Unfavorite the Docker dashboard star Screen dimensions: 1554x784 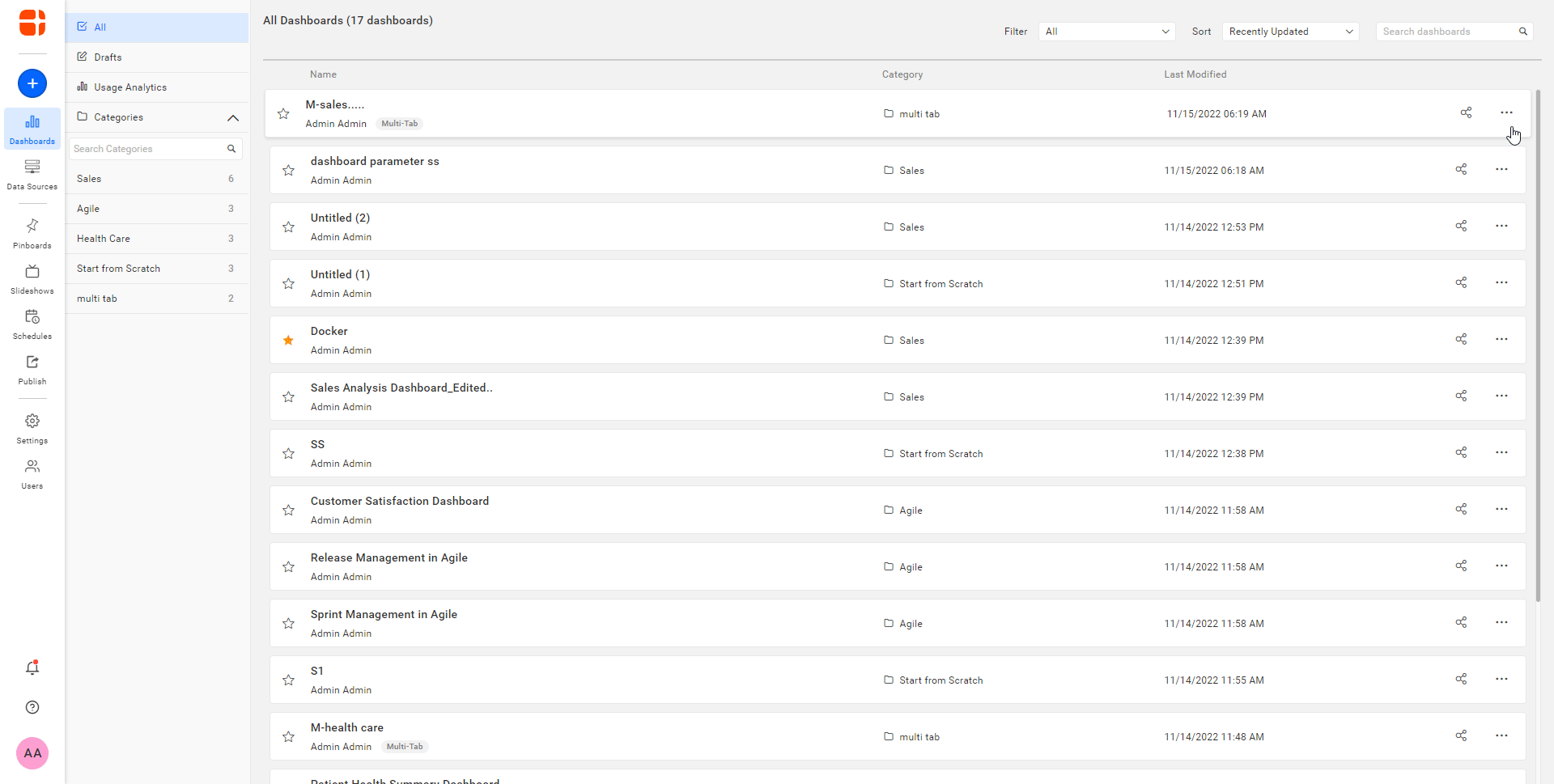pos(288,341)
